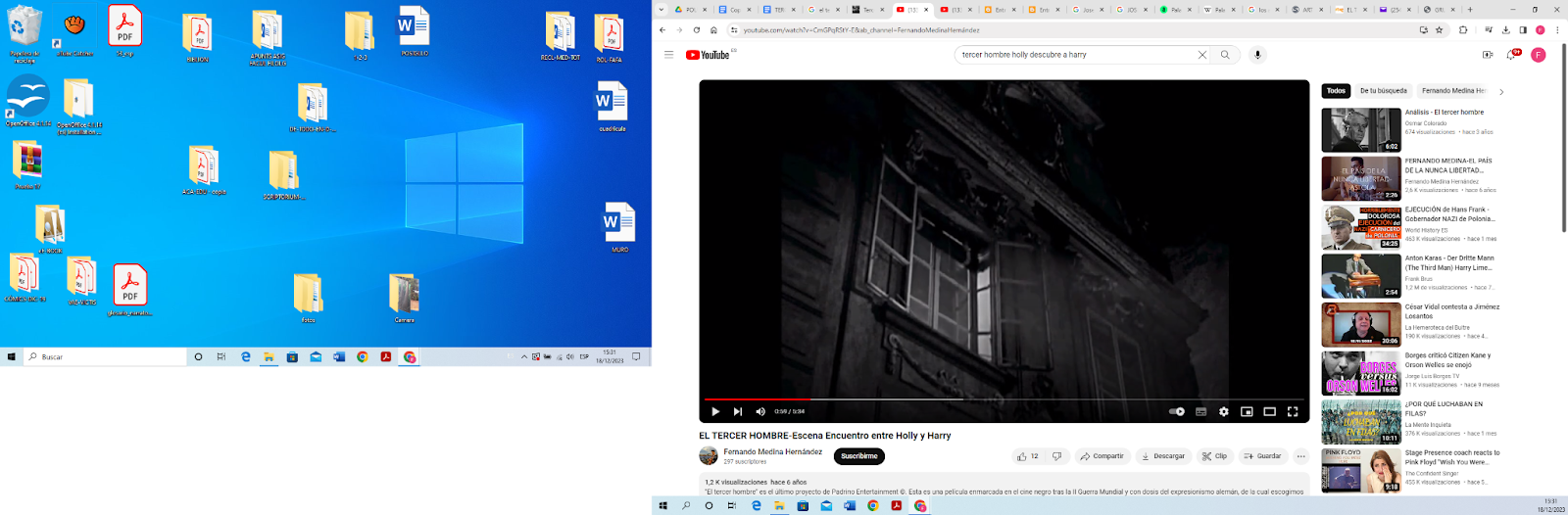Open Análisis - El tercer hombre video

click(x=1445, y=112)
